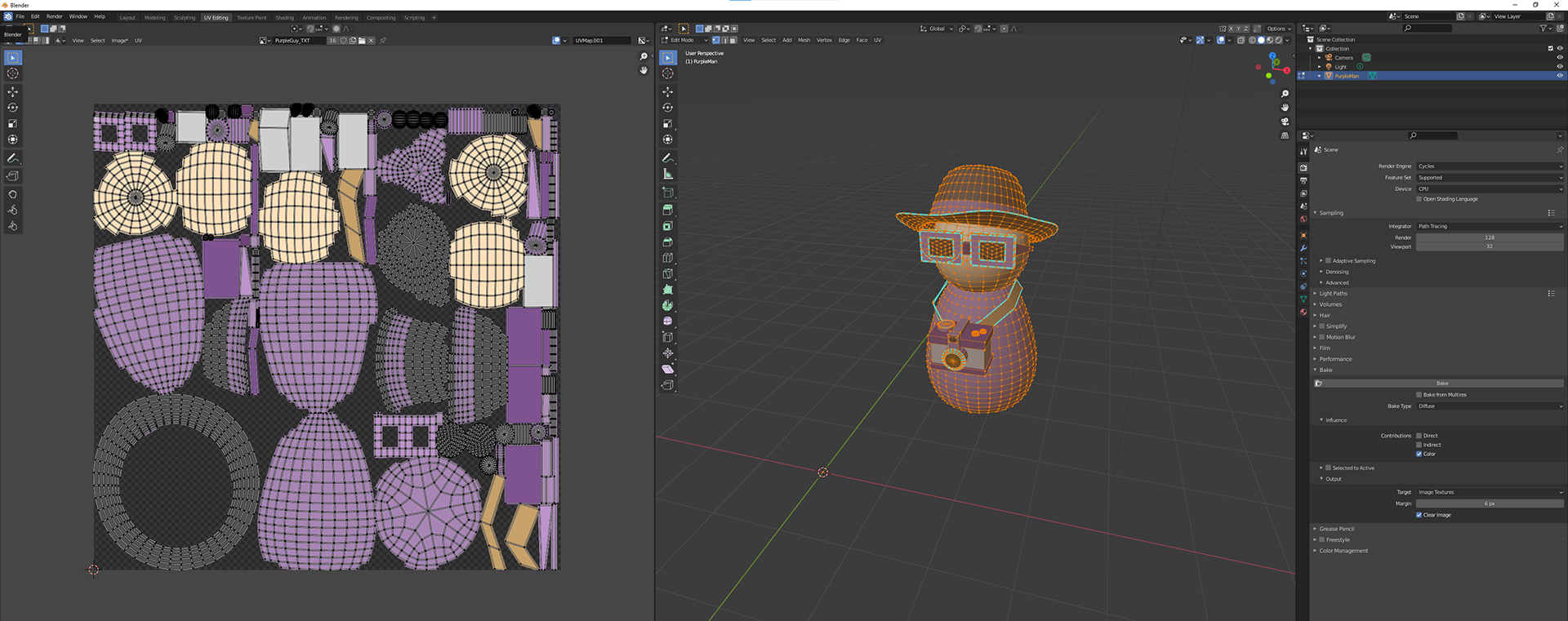
Task: Select the Inset Faces tool
Action: pyautogui.click(x=668, y=226)
